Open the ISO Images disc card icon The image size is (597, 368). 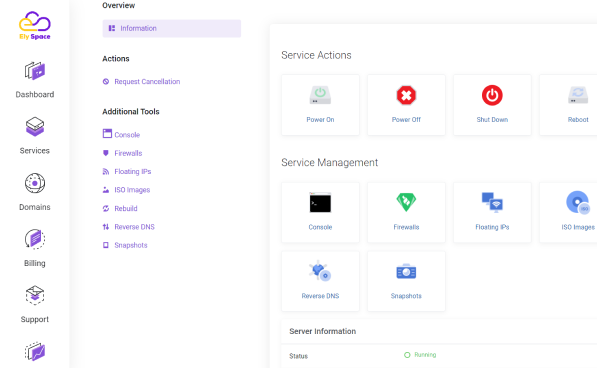click(x=578, y=202)
